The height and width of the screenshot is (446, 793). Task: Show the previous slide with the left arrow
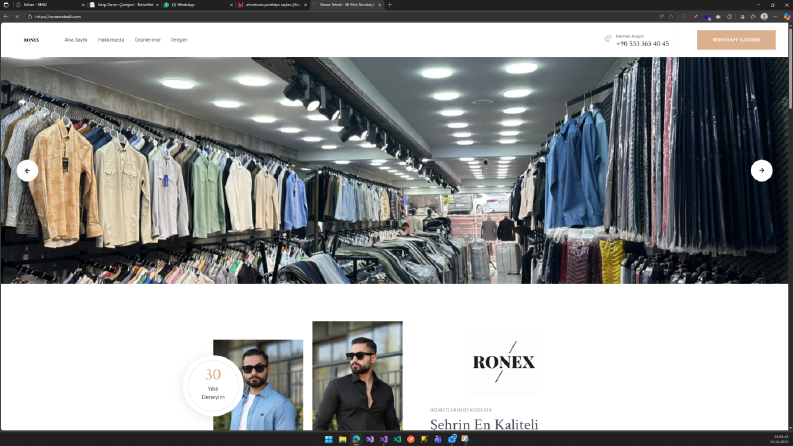click(x=27, y=170)
